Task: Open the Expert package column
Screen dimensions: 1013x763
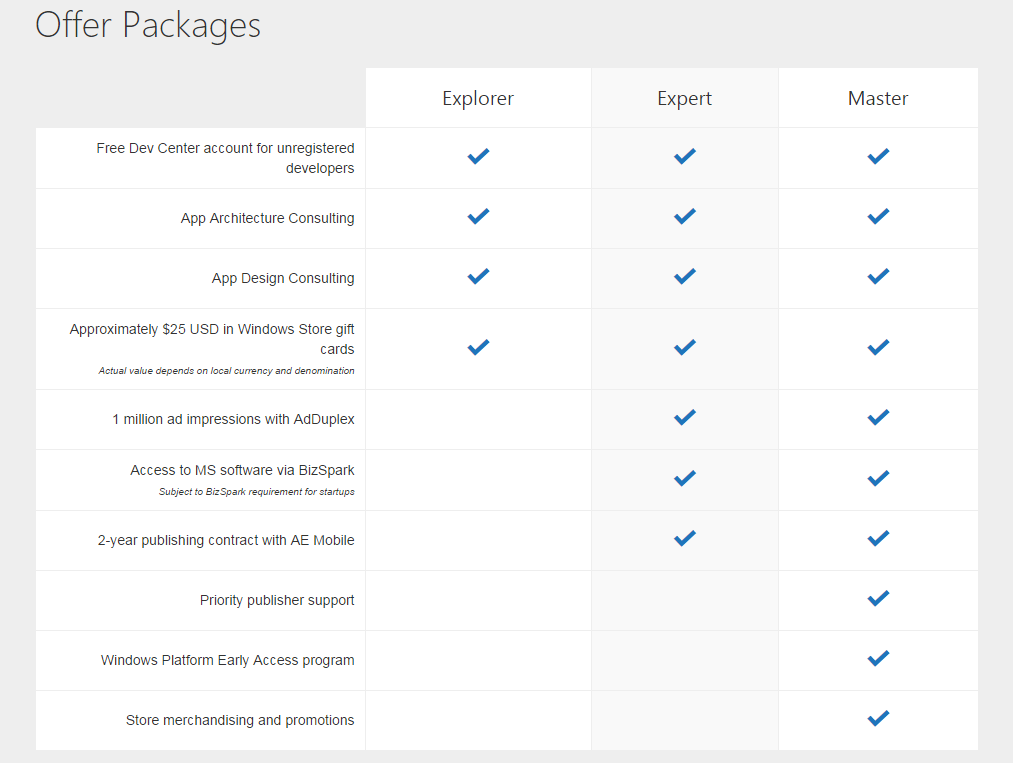Action: (x=684, y=97)
